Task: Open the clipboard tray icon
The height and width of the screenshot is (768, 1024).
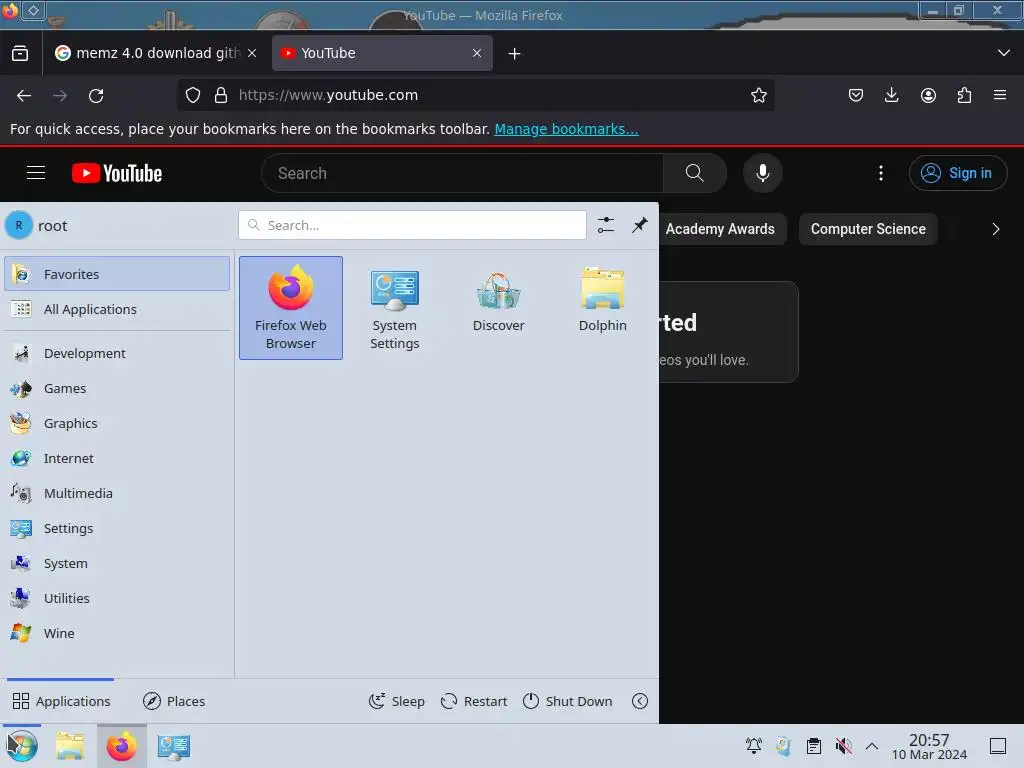Action: pyautogui.click(x=814, y=746)
